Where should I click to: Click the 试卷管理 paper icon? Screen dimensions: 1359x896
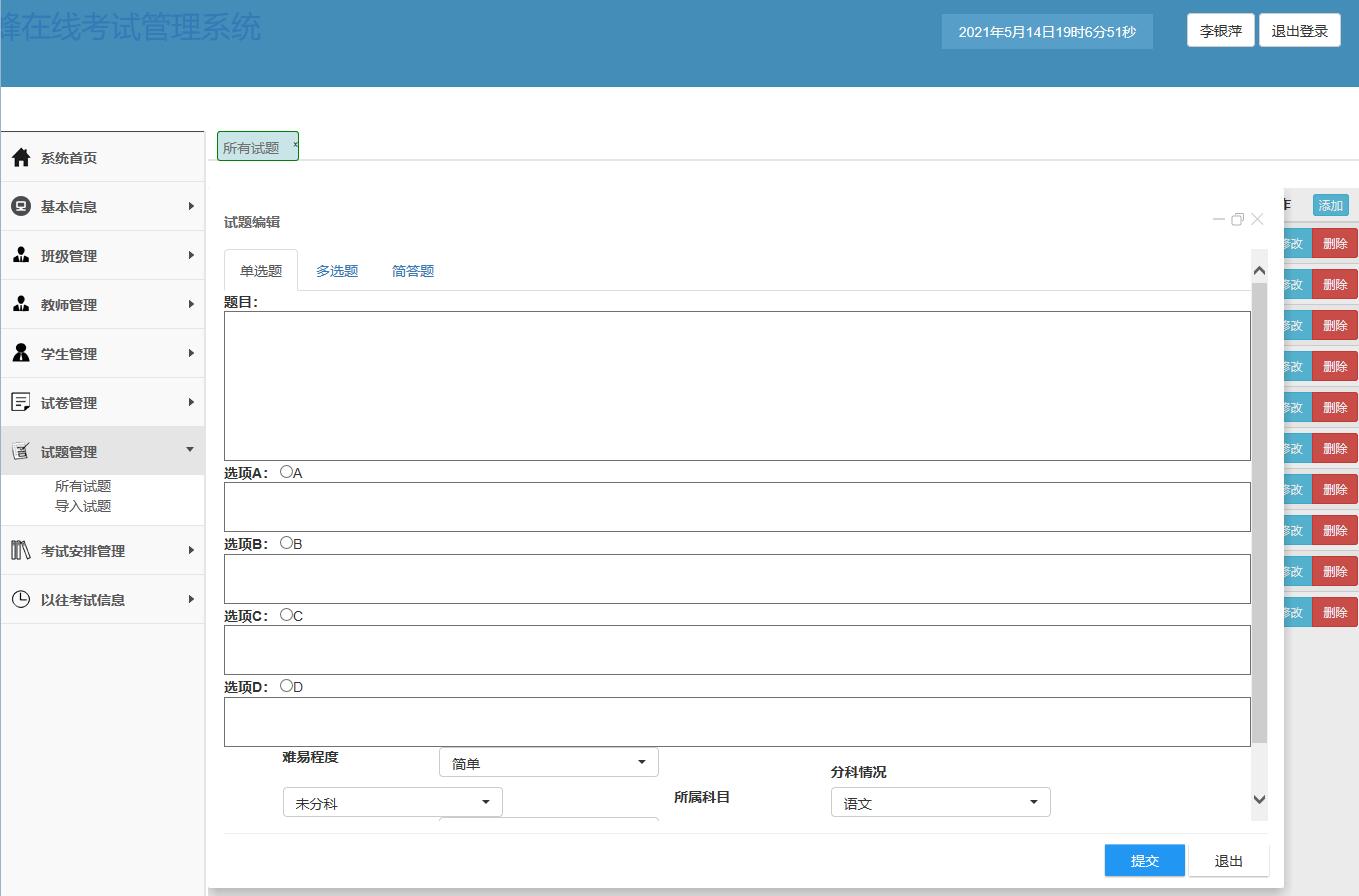tap(21, 402)
